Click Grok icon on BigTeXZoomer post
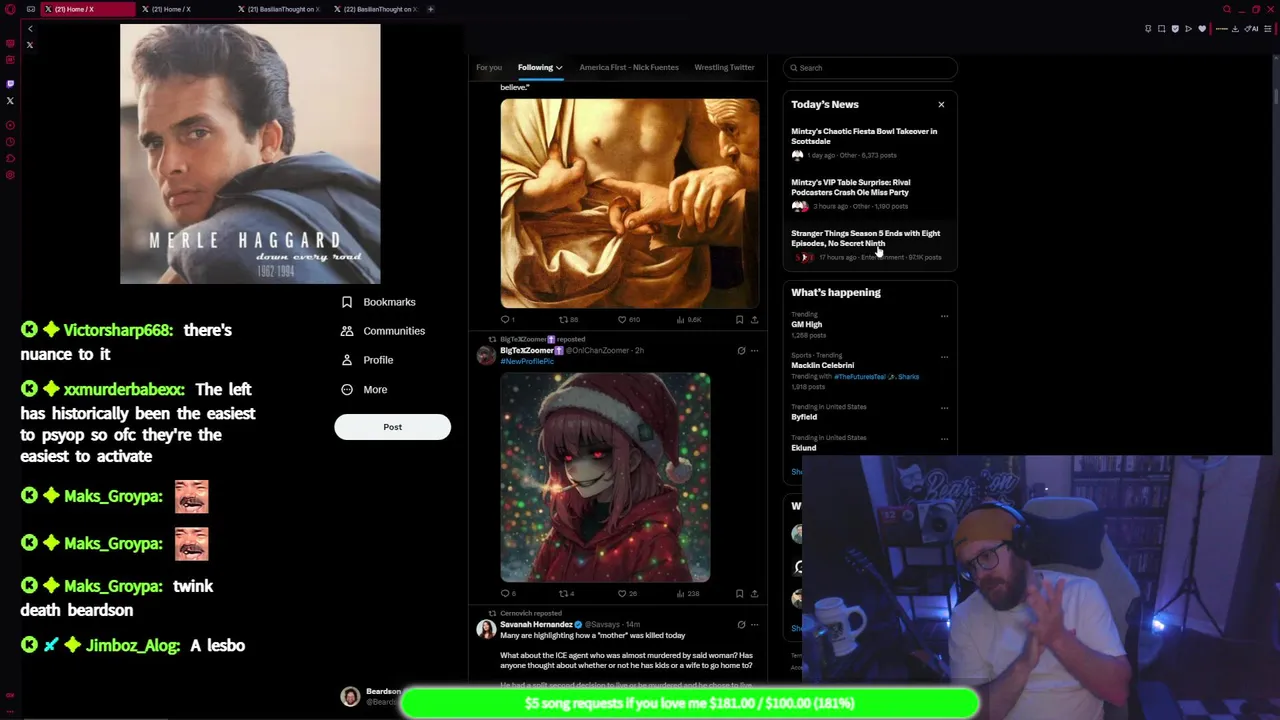This screenshot has height=720, width=1280. pos(741,351)
